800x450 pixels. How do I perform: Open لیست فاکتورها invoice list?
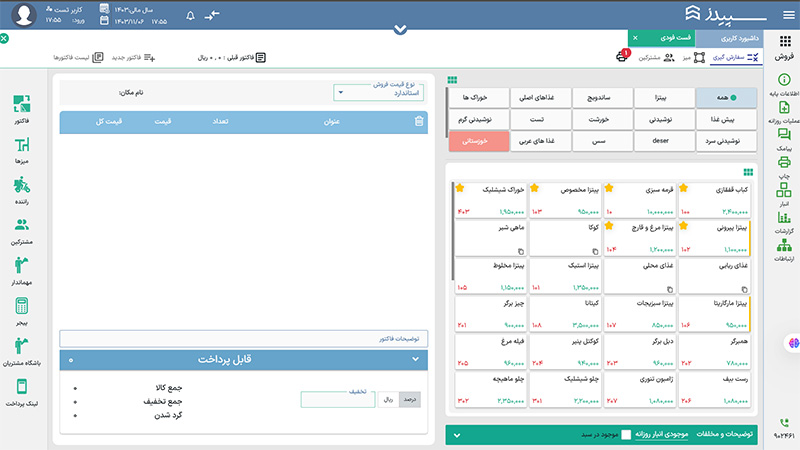[78, 58]
